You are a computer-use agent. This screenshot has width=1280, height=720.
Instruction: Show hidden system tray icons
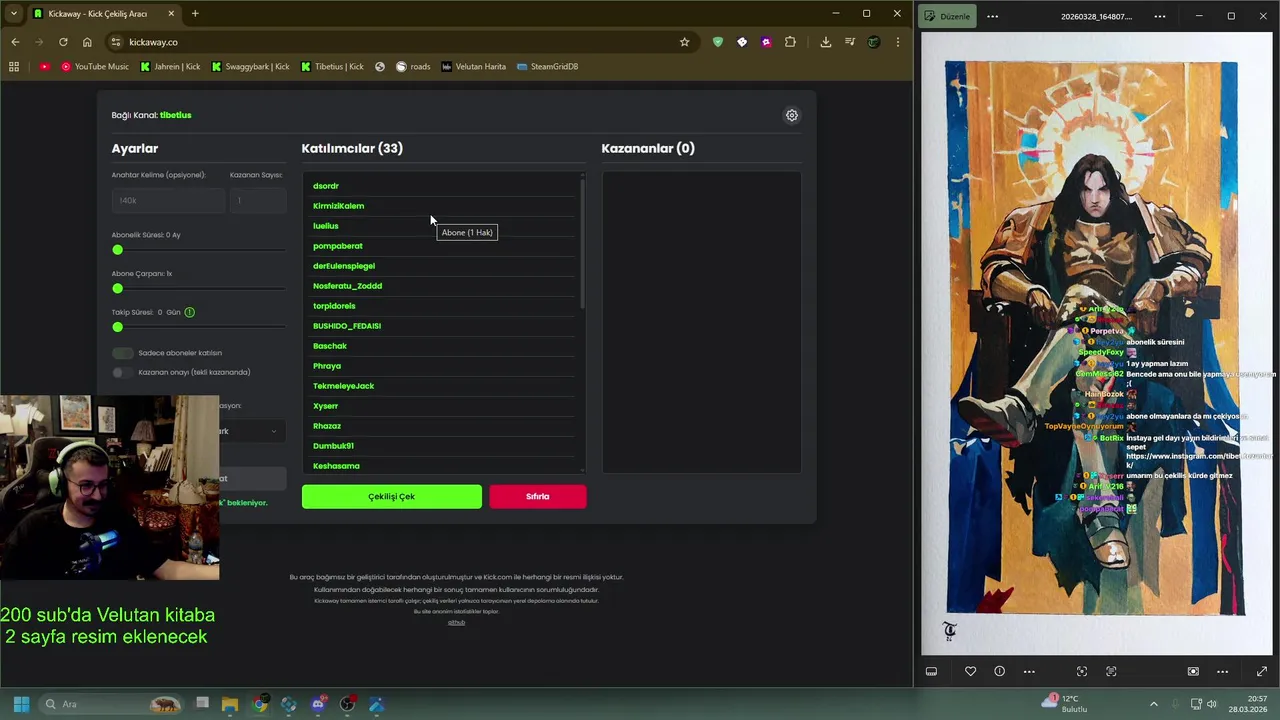(1153, 704)
